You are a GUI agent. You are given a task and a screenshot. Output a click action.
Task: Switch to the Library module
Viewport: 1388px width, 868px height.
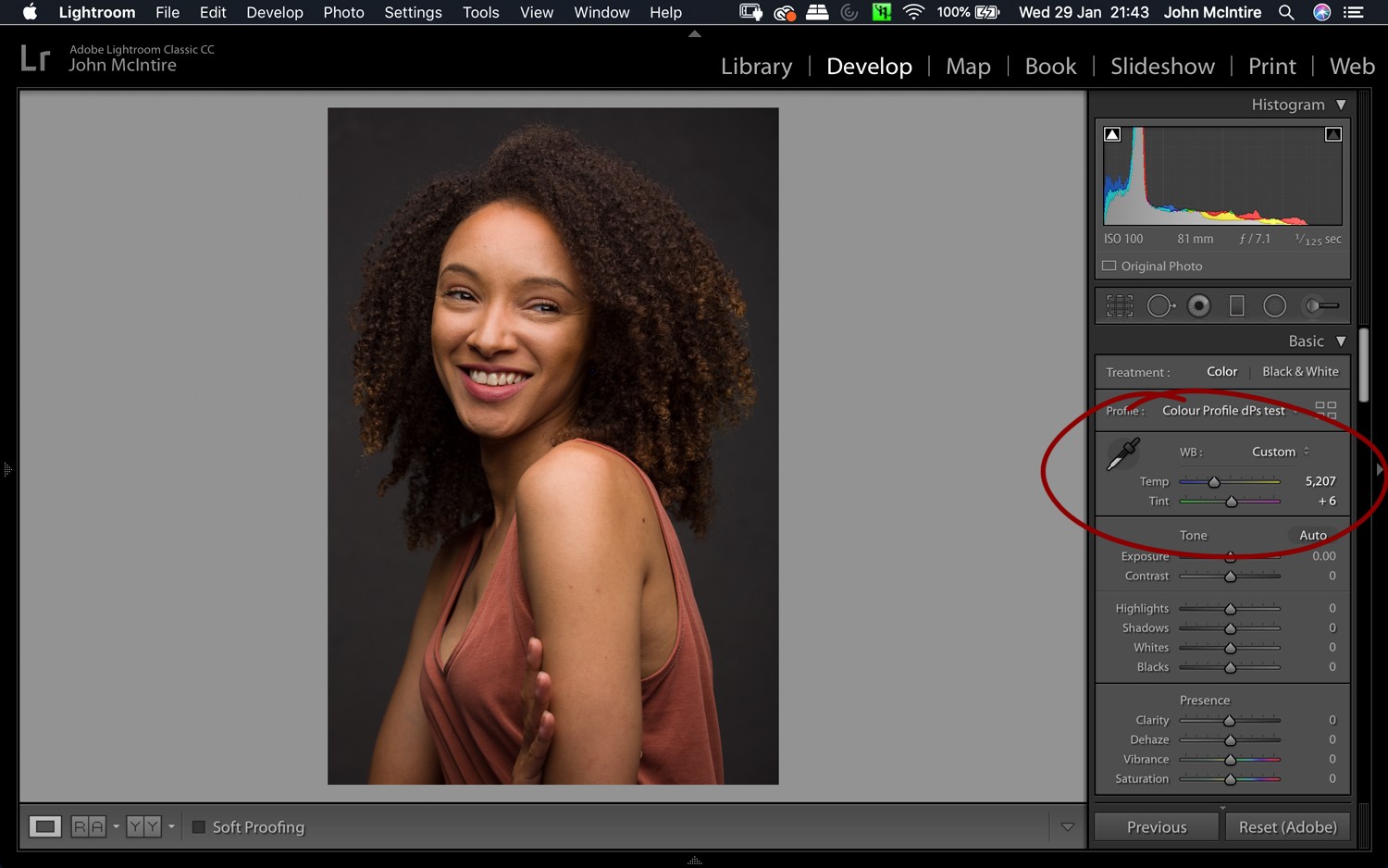(x=756, y=66)
